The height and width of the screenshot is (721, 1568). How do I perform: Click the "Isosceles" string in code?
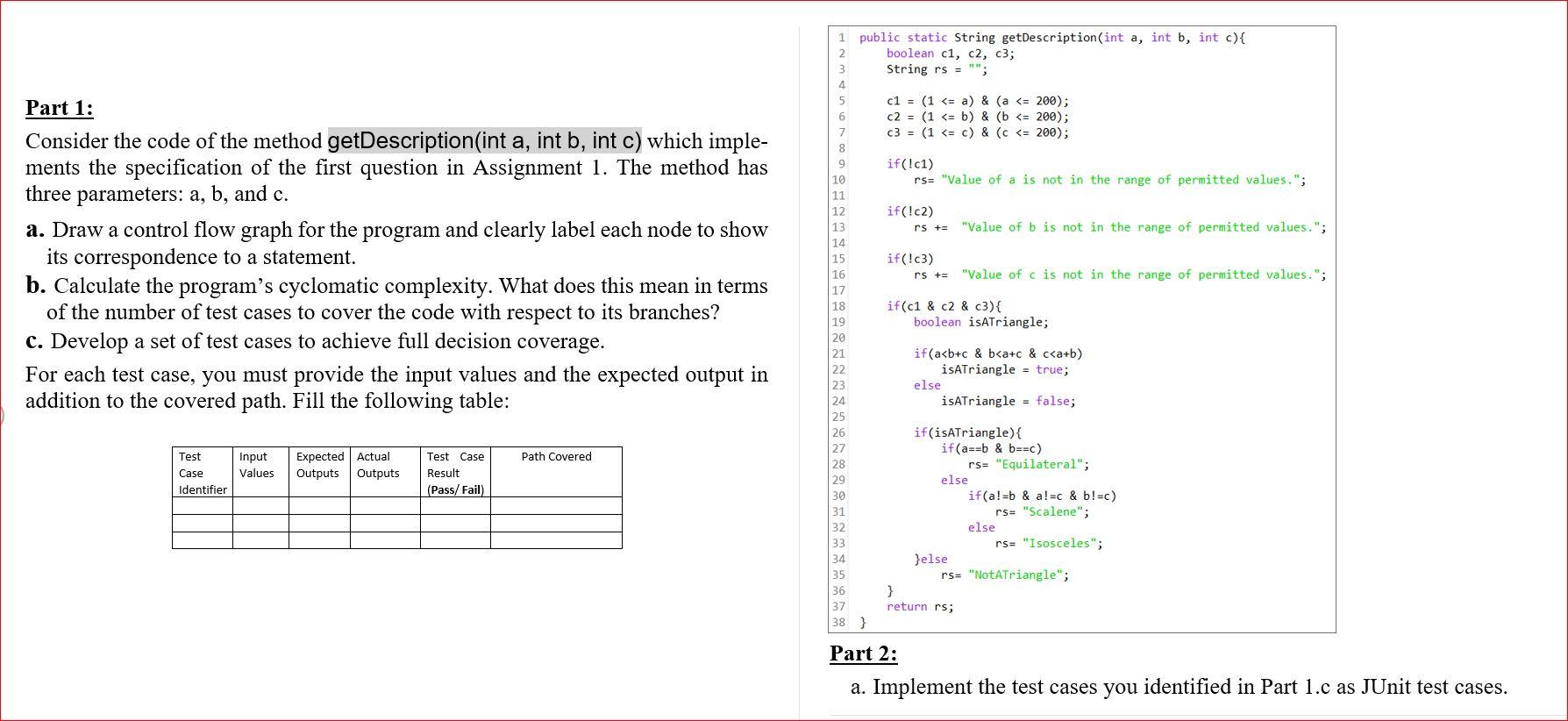click(x=1058, y=543)
